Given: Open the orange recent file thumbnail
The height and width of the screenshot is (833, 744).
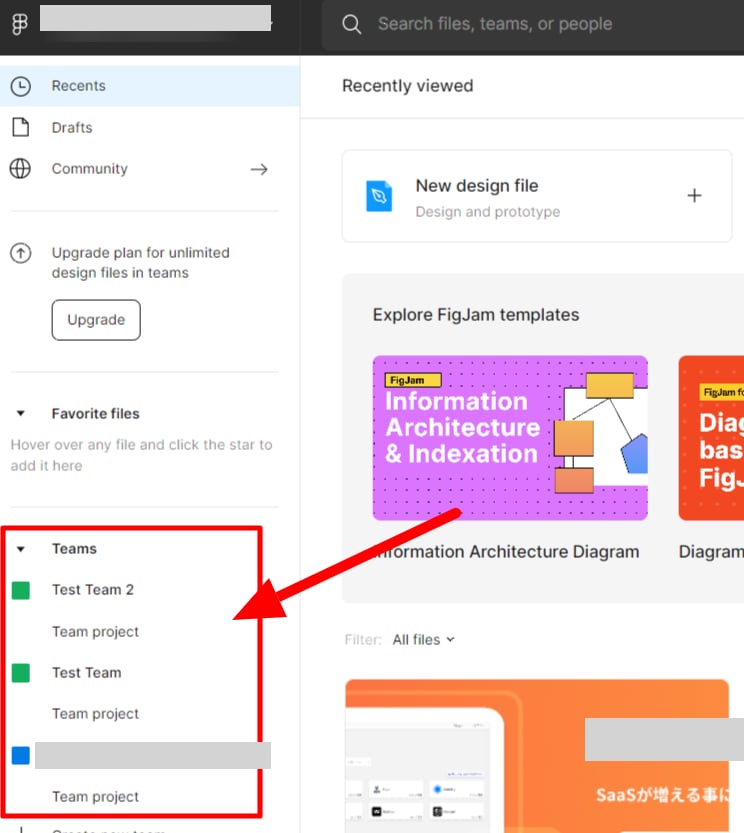Looking at the screenshot, I should click(537, 756).
